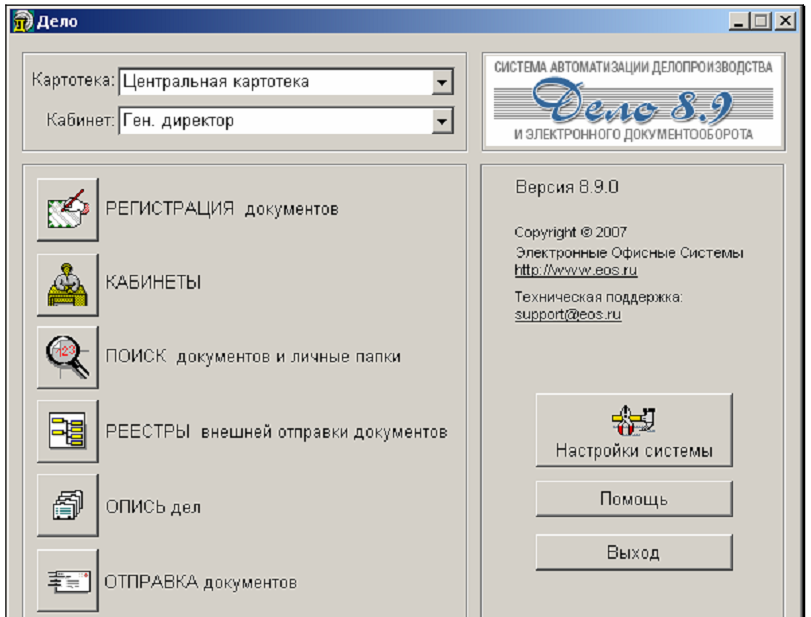Click the Copyright © 2007 text
Image resolution: width=811 pixels, height=617 pixels.
tap(570, 232)
